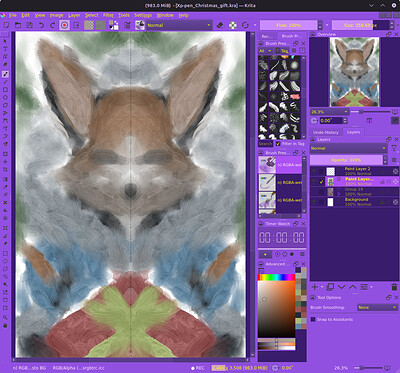Open the blending mode Normal dropdown in toolbar
400x373 pixels.
179,25
